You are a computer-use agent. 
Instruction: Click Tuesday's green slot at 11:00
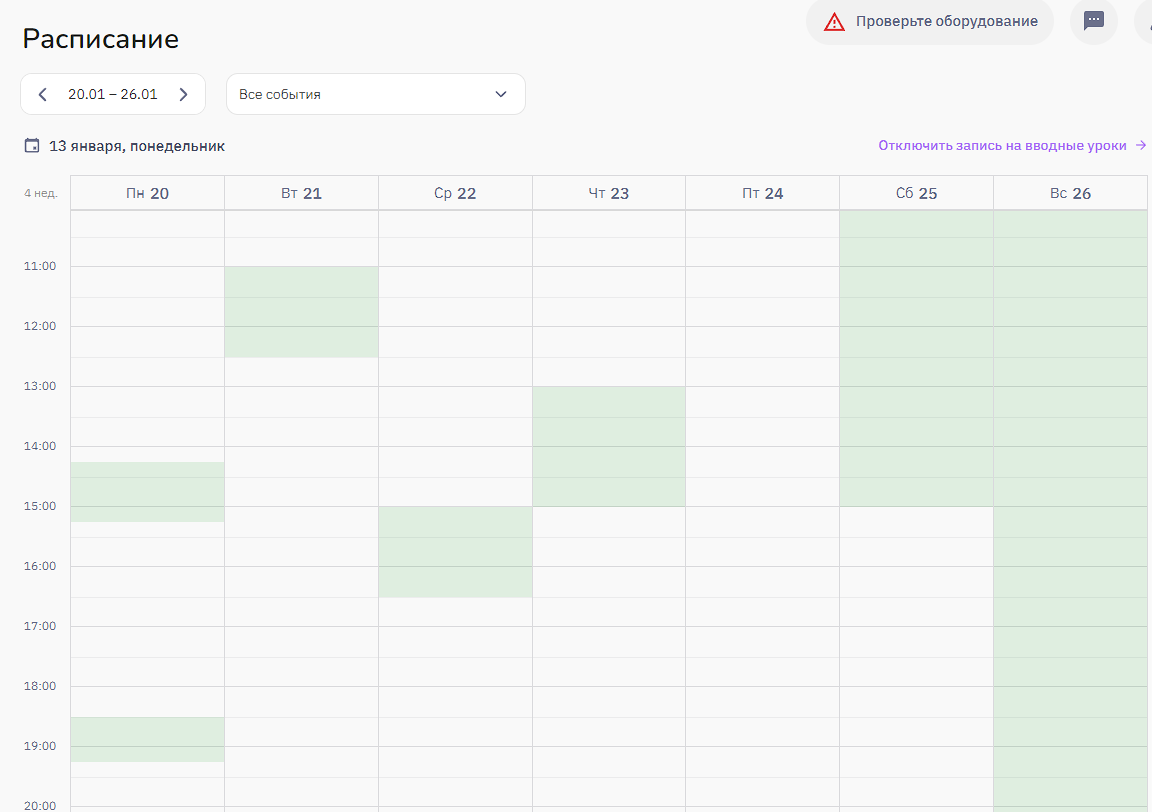(x=301, y=311)
